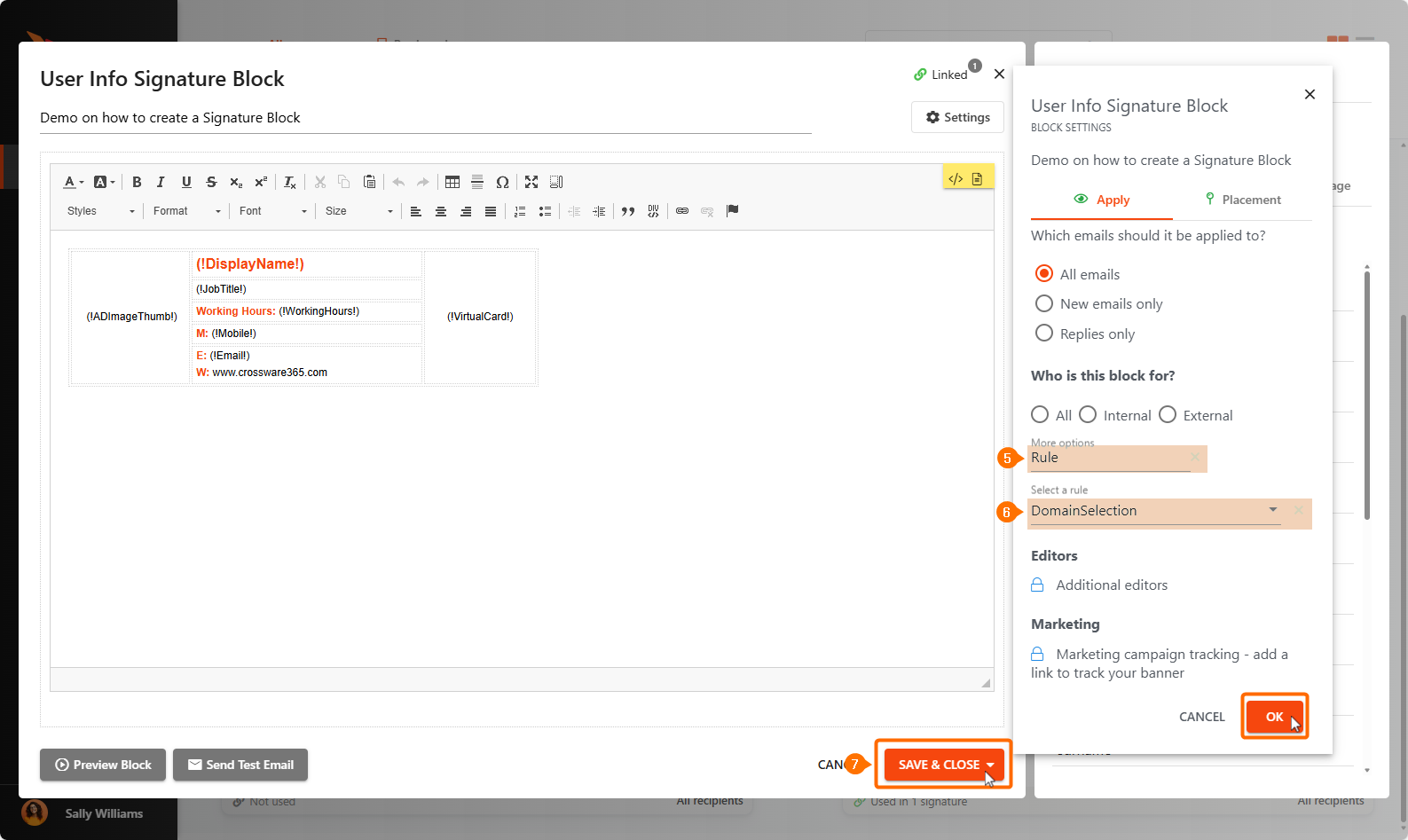This screenshot has width=1408, height=840.
Task: Open the special character (Omega) picker
Action: 502,182
